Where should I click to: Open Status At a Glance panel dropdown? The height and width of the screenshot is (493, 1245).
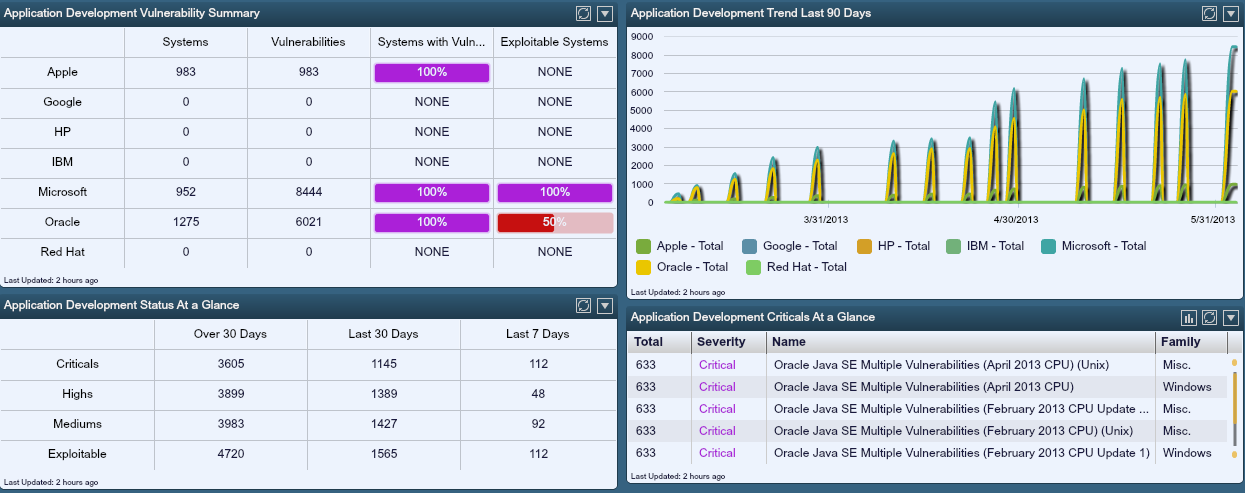pyautogui.click(x=604, y=305)
